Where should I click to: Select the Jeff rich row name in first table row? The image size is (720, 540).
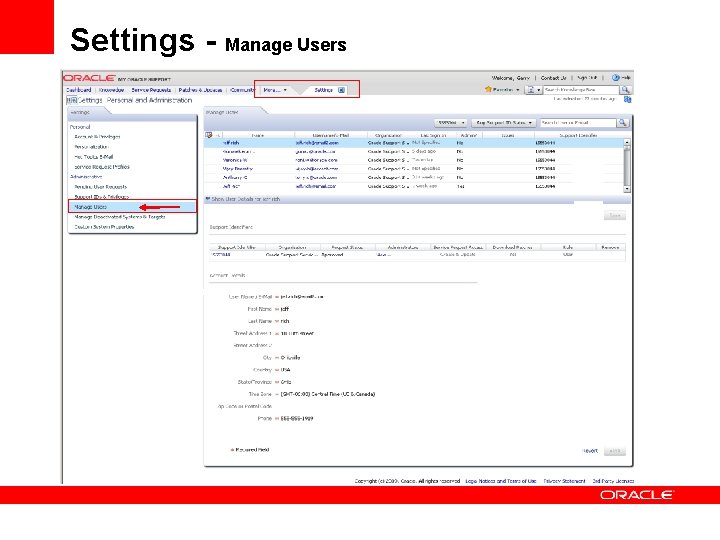click(x=231, y=143)
